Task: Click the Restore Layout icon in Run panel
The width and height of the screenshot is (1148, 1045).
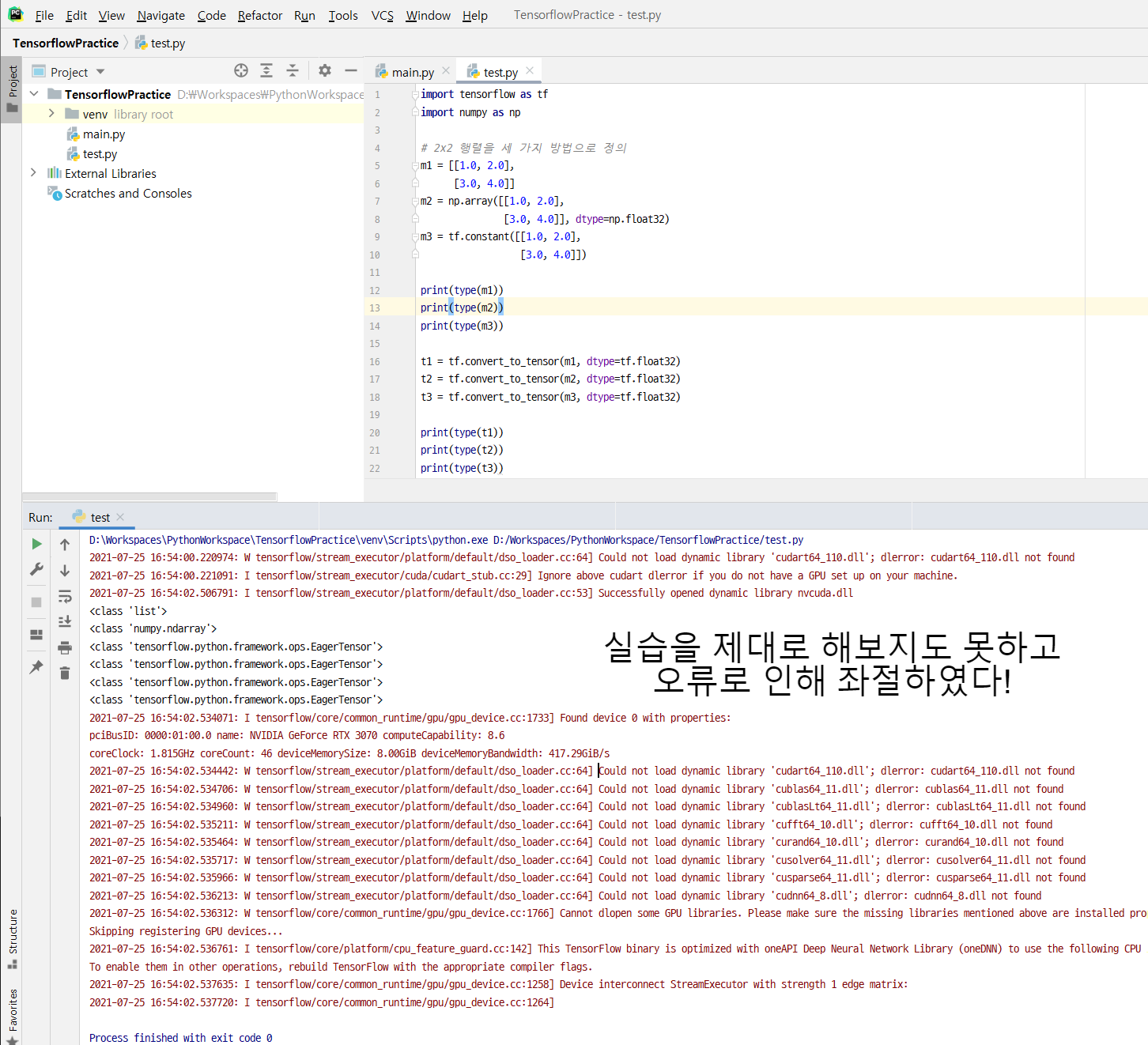Action: [x=36, y=635]
